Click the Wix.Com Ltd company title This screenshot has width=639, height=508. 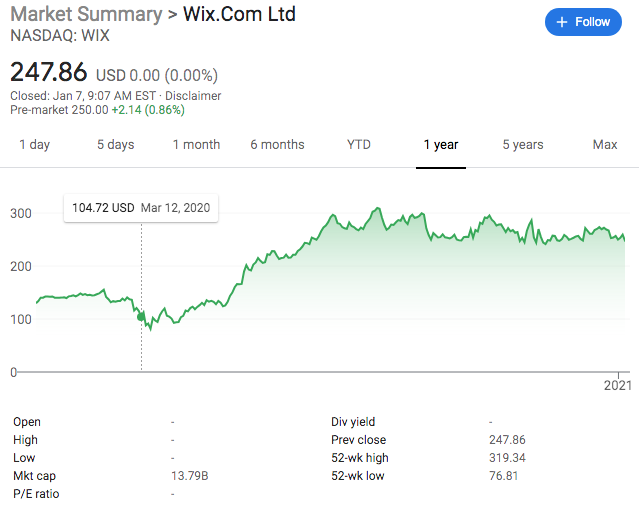[x=239, y=15]
